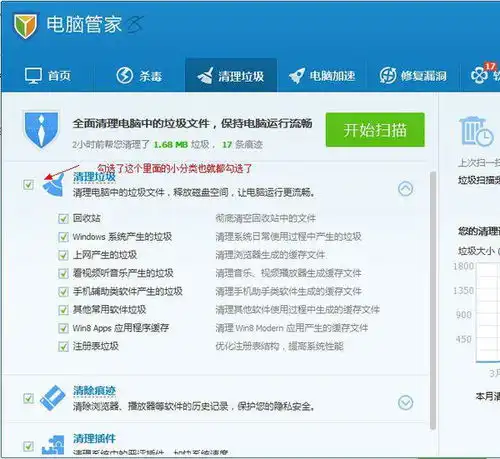Click the 修复漏洞 icon

pyautogui.click(x=388, y=75)
